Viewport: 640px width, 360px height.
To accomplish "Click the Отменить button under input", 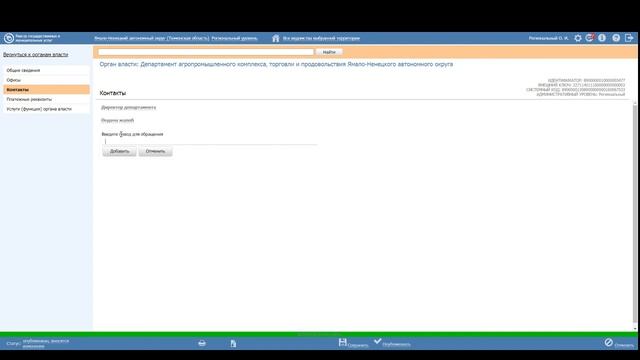I will tap(155, 151).
